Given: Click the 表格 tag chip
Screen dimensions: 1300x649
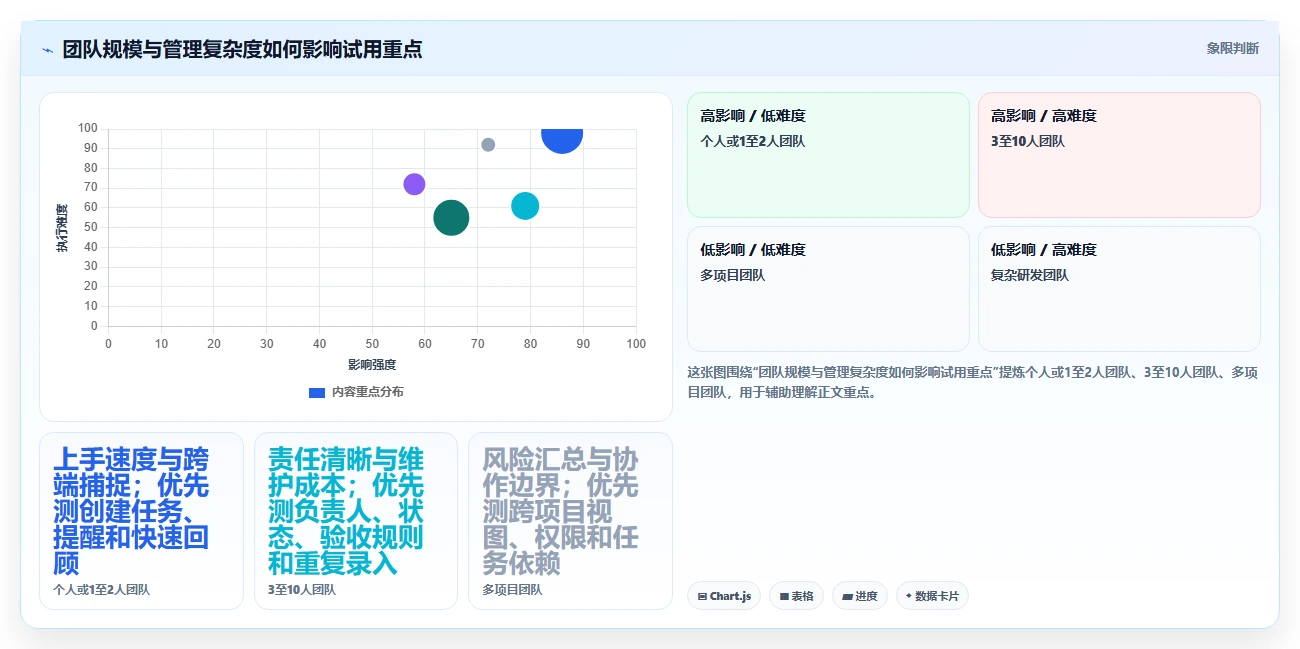Looking at the screenshot, I should pyautogui.click(x=796, y=596).
